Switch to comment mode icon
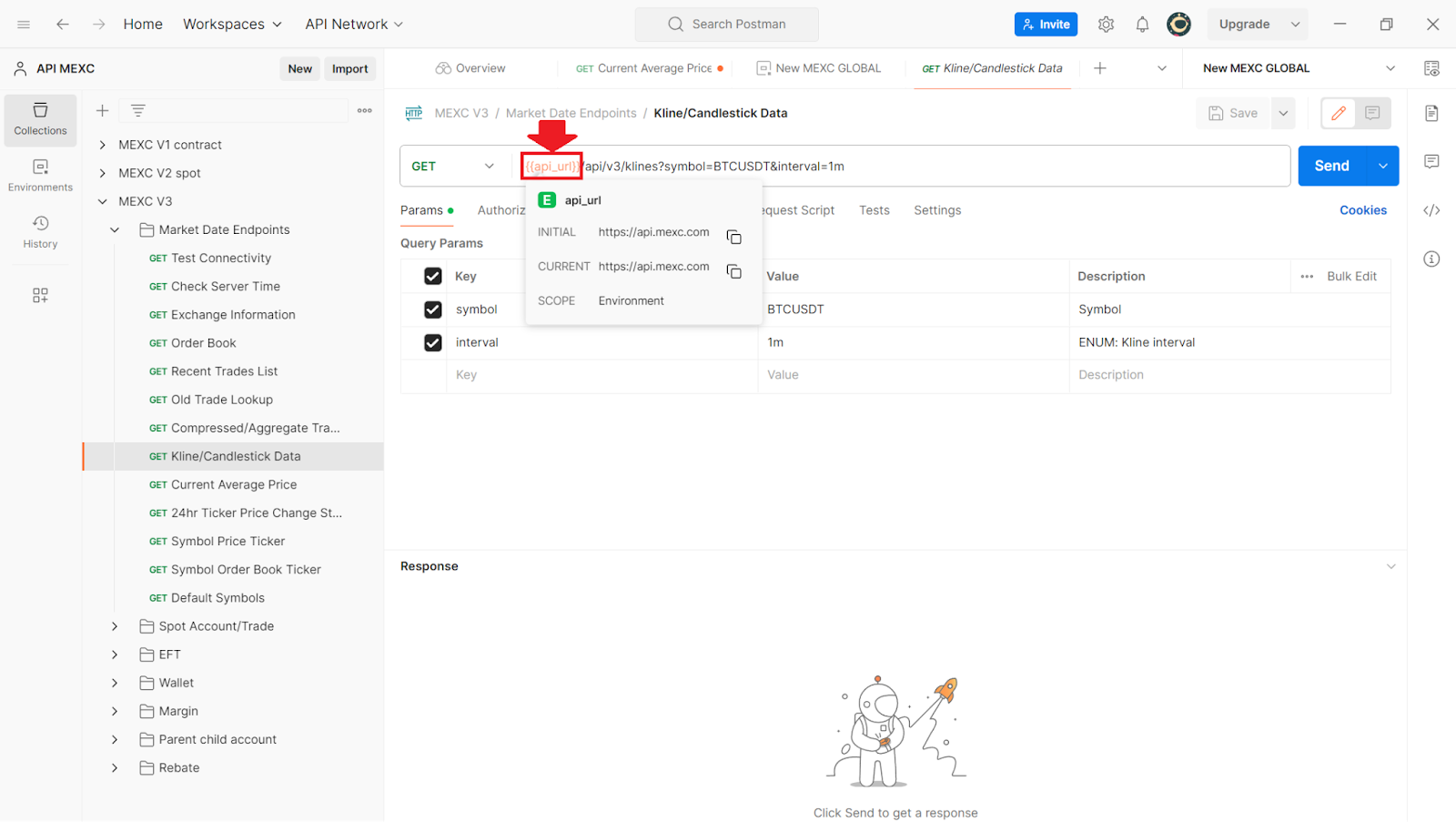 (x=1372, y=113)
